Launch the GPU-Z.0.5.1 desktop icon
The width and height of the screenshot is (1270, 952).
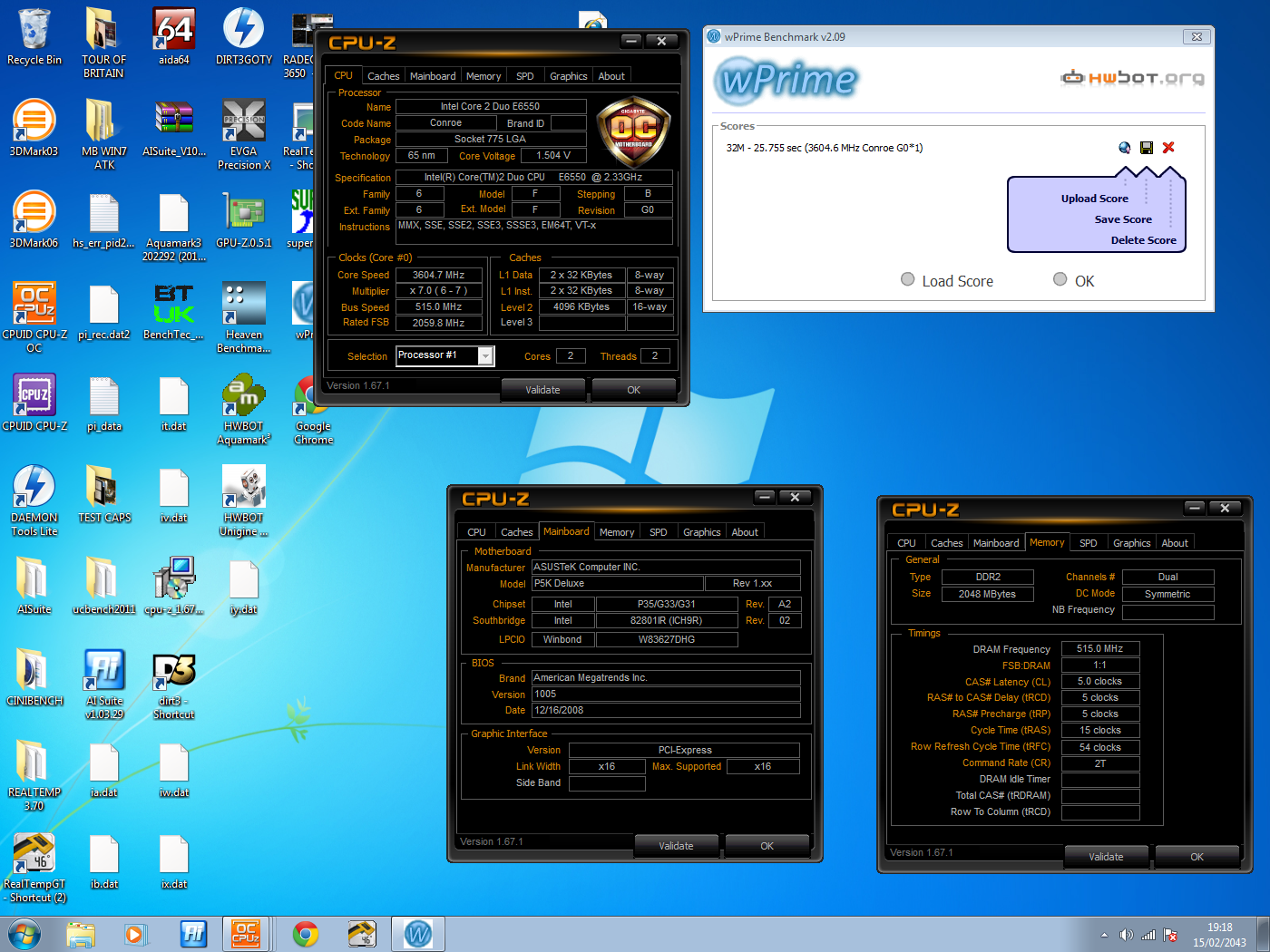coord(244,220)
